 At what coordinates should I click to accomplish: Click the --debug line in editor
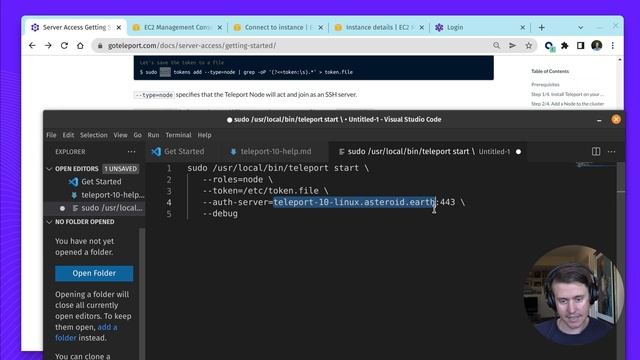tap(220, 213)
